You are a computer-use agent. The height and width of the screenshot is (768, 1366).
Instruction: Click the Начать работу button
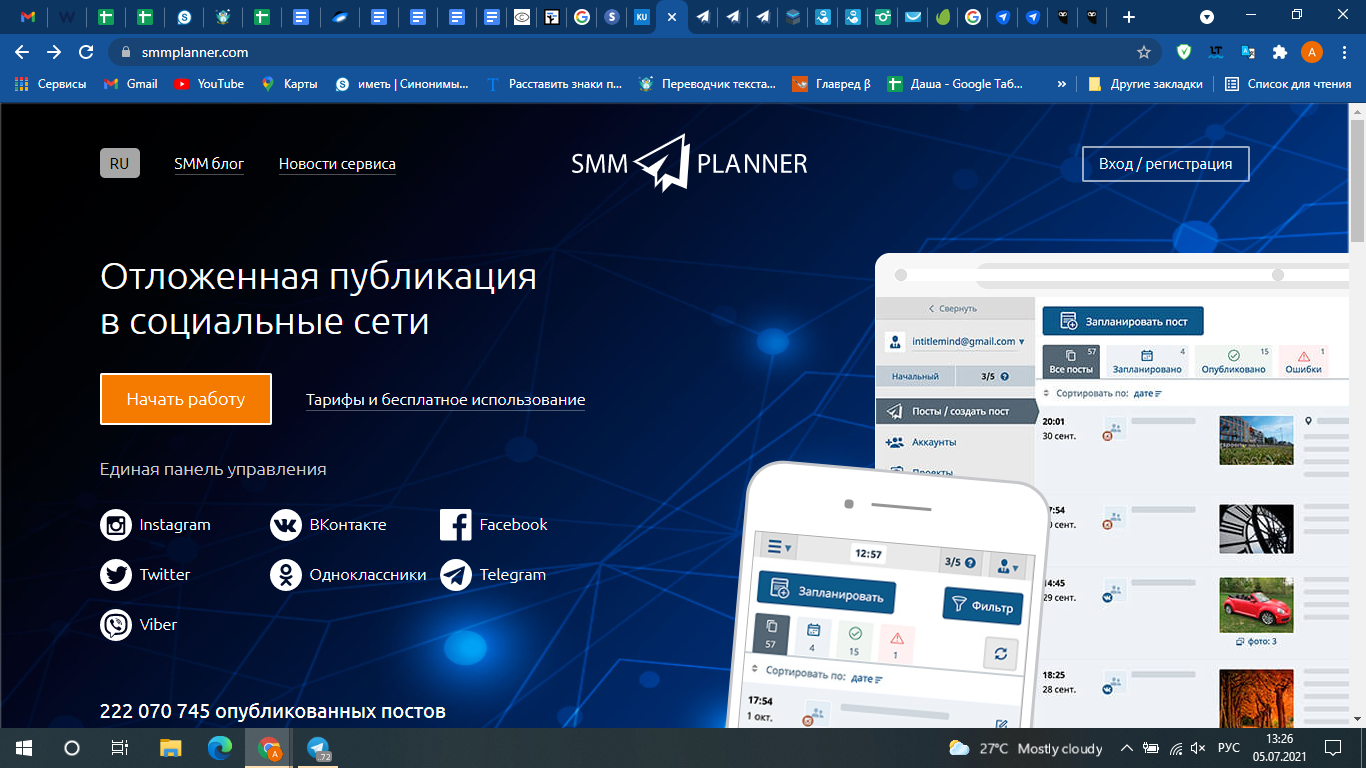pos(186,399)
